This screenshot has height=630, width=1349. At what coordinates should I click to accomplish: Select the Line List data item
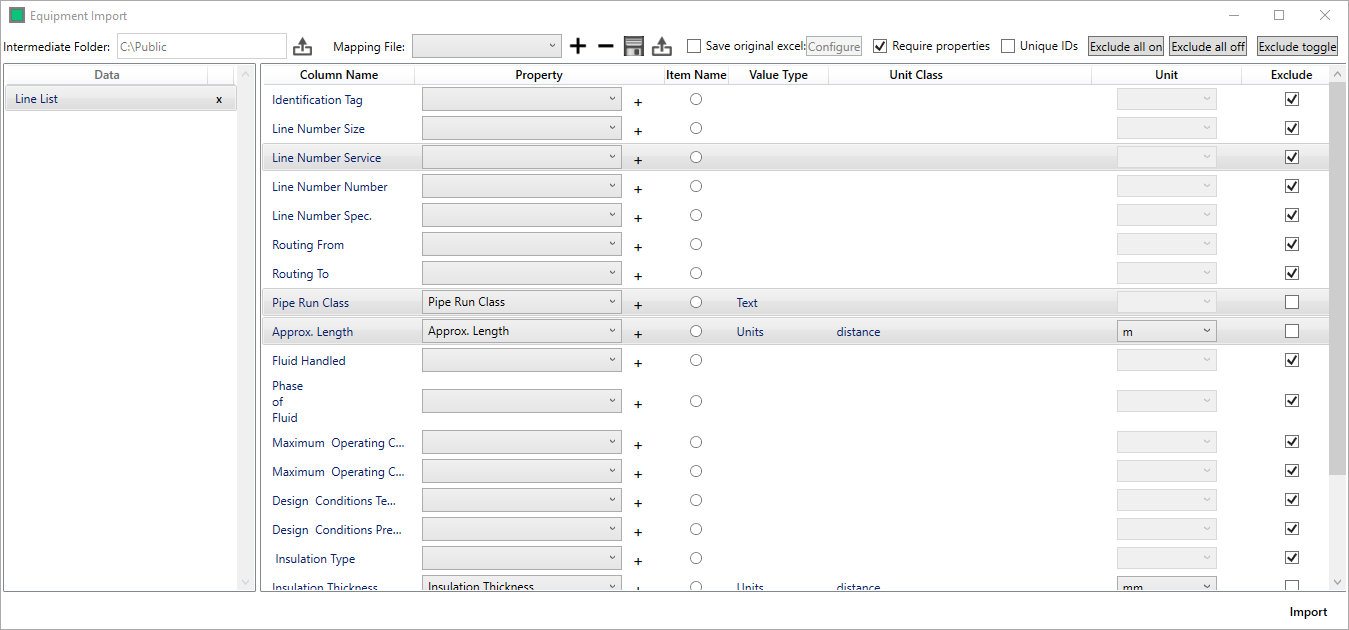(x=110, y=99)
